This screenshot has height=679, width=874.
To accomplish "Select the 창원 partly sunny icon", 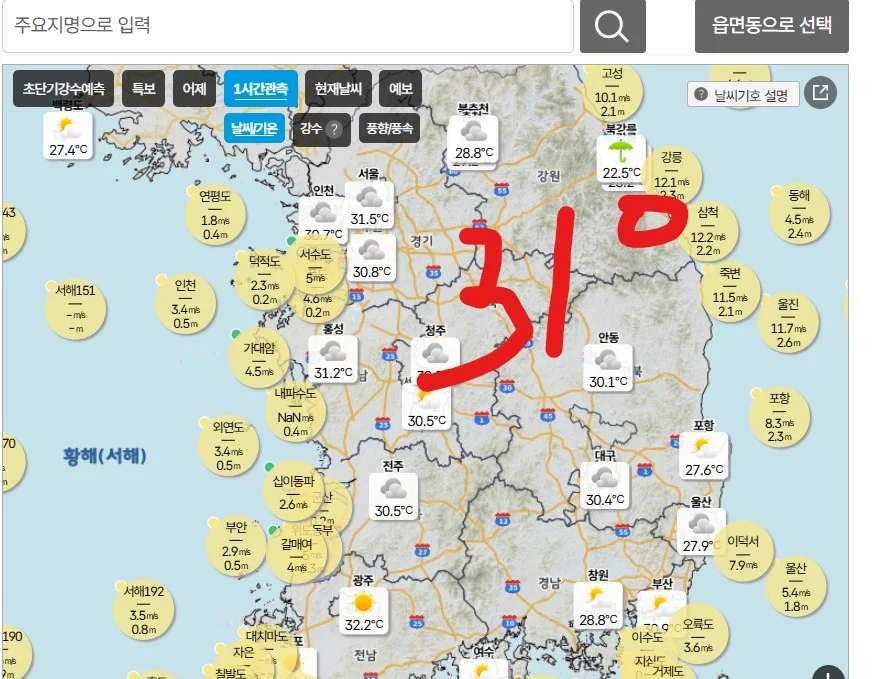I will [x=598, y=596].
